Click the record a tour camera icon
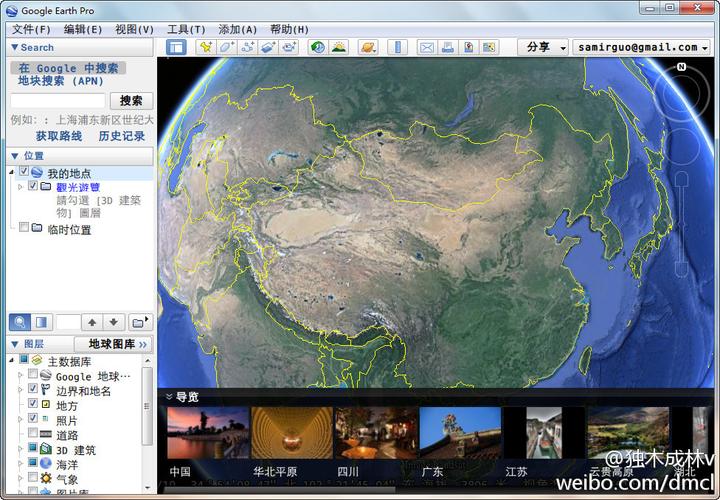720x500 pixels. coord(289,47)
